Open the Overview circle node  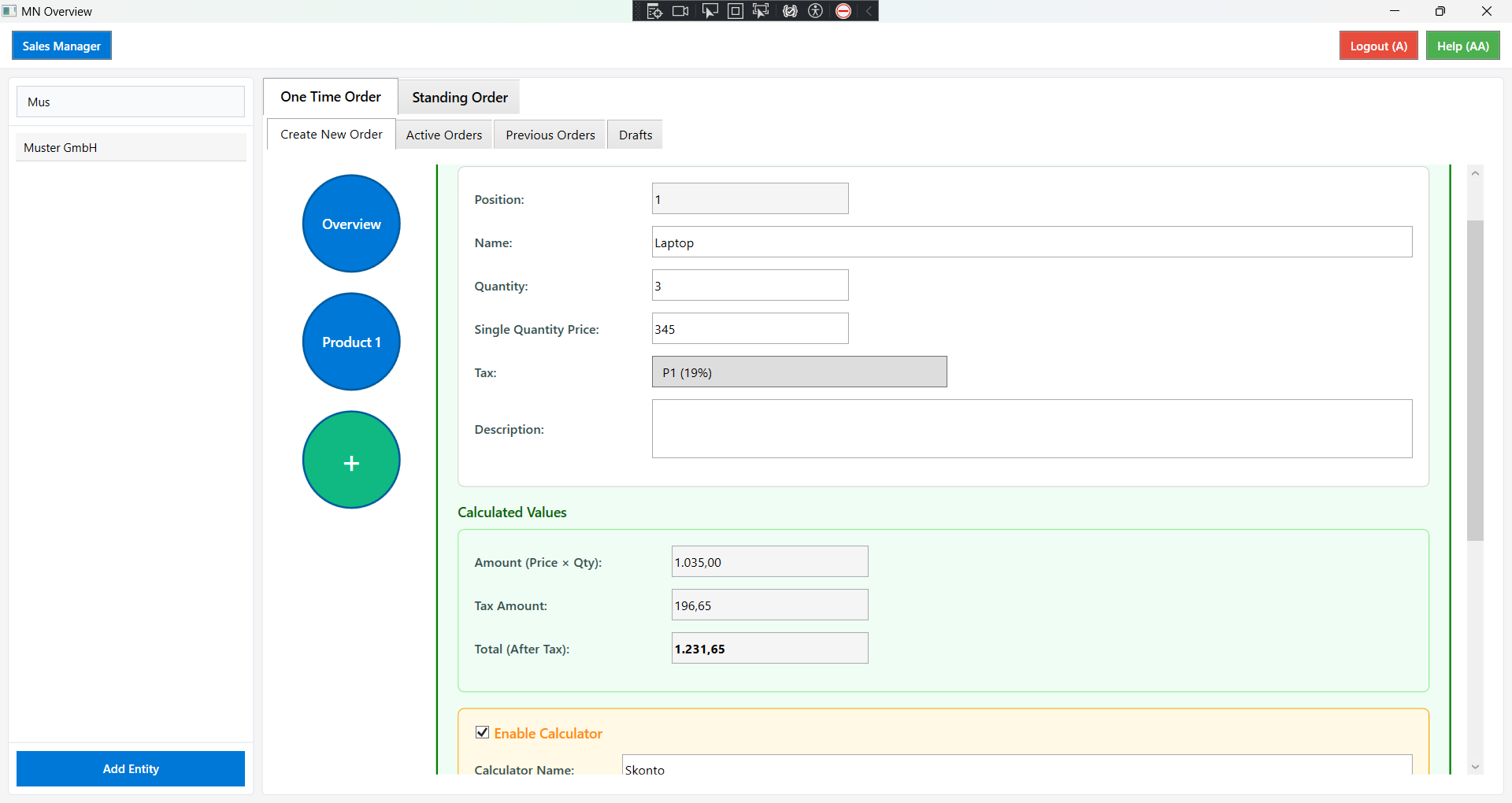coord(350,223)
